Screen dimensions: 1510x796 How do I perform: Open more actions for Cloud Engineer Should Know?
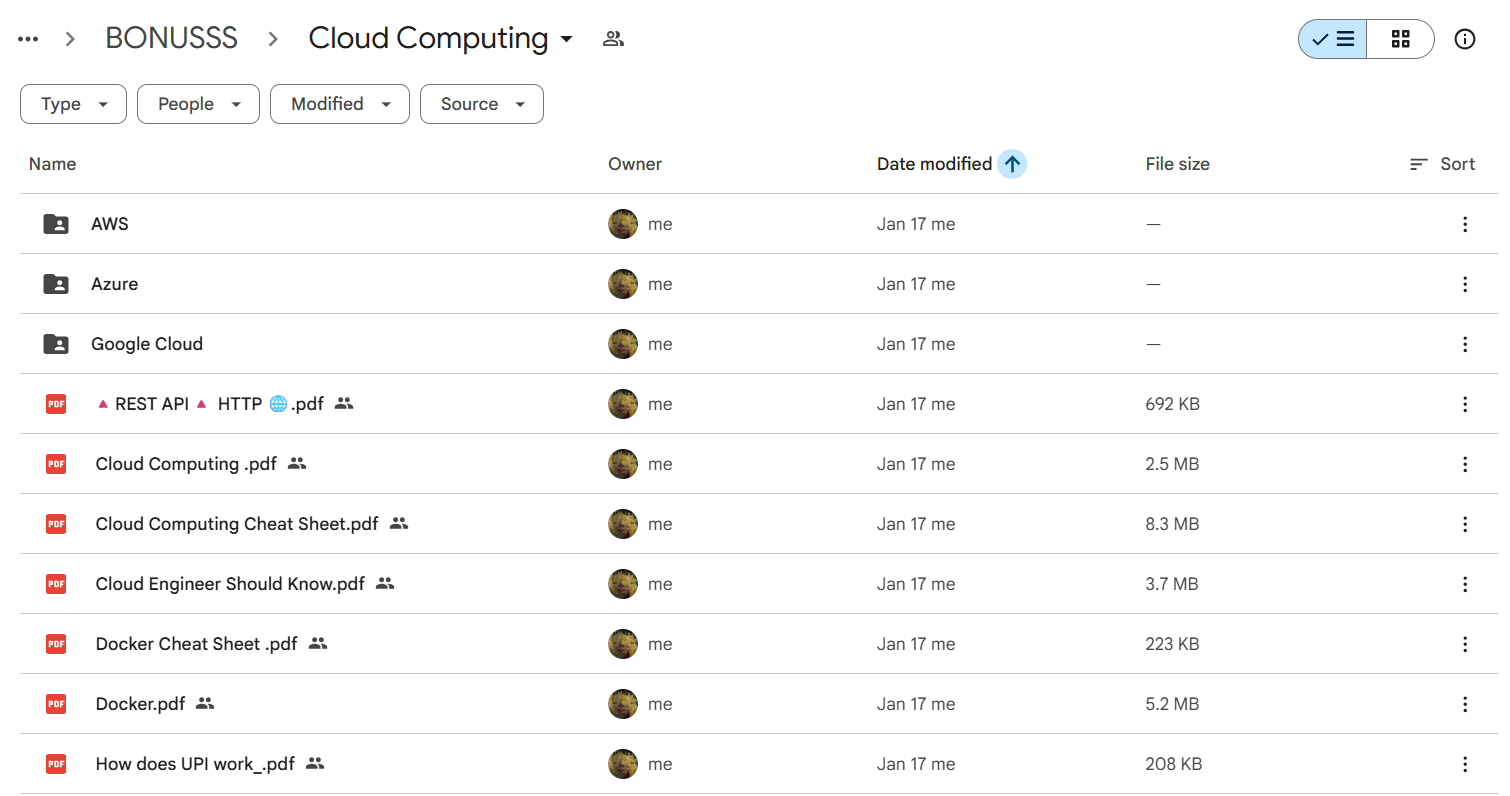(1465, 584)
